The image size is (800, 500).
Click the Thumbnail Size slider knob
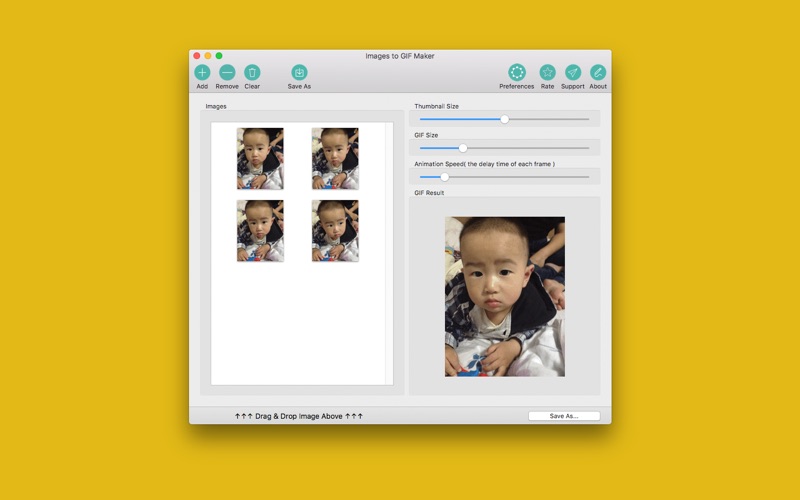505,119
